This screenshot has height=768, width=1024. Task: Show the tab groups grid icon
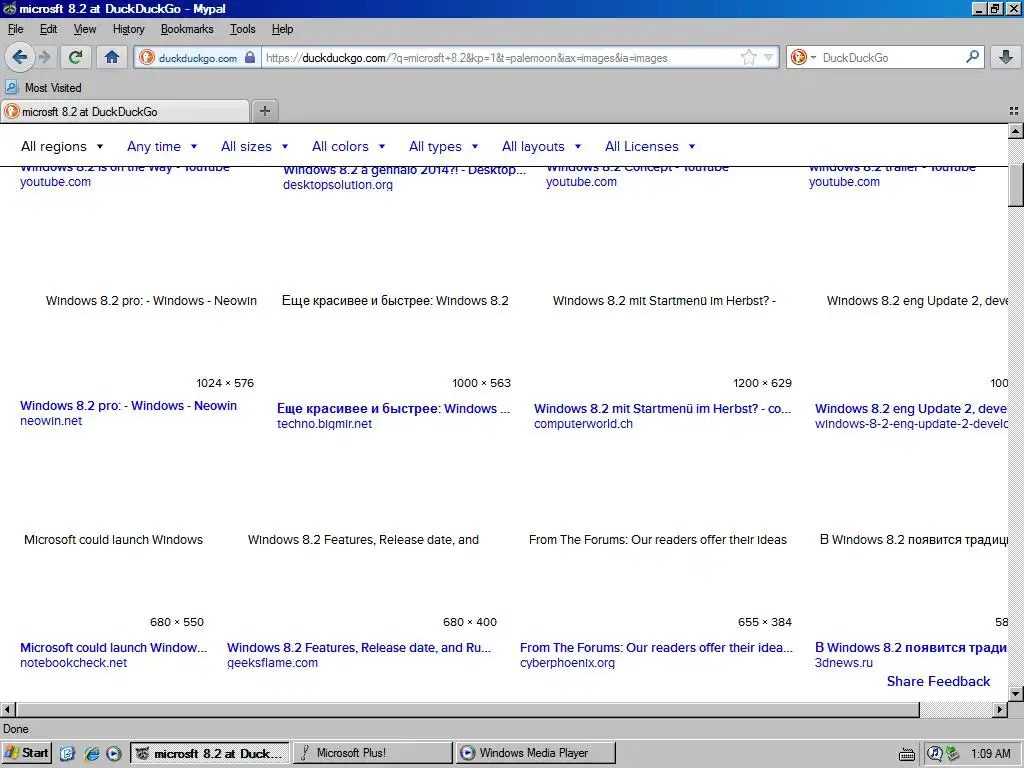1014,111
